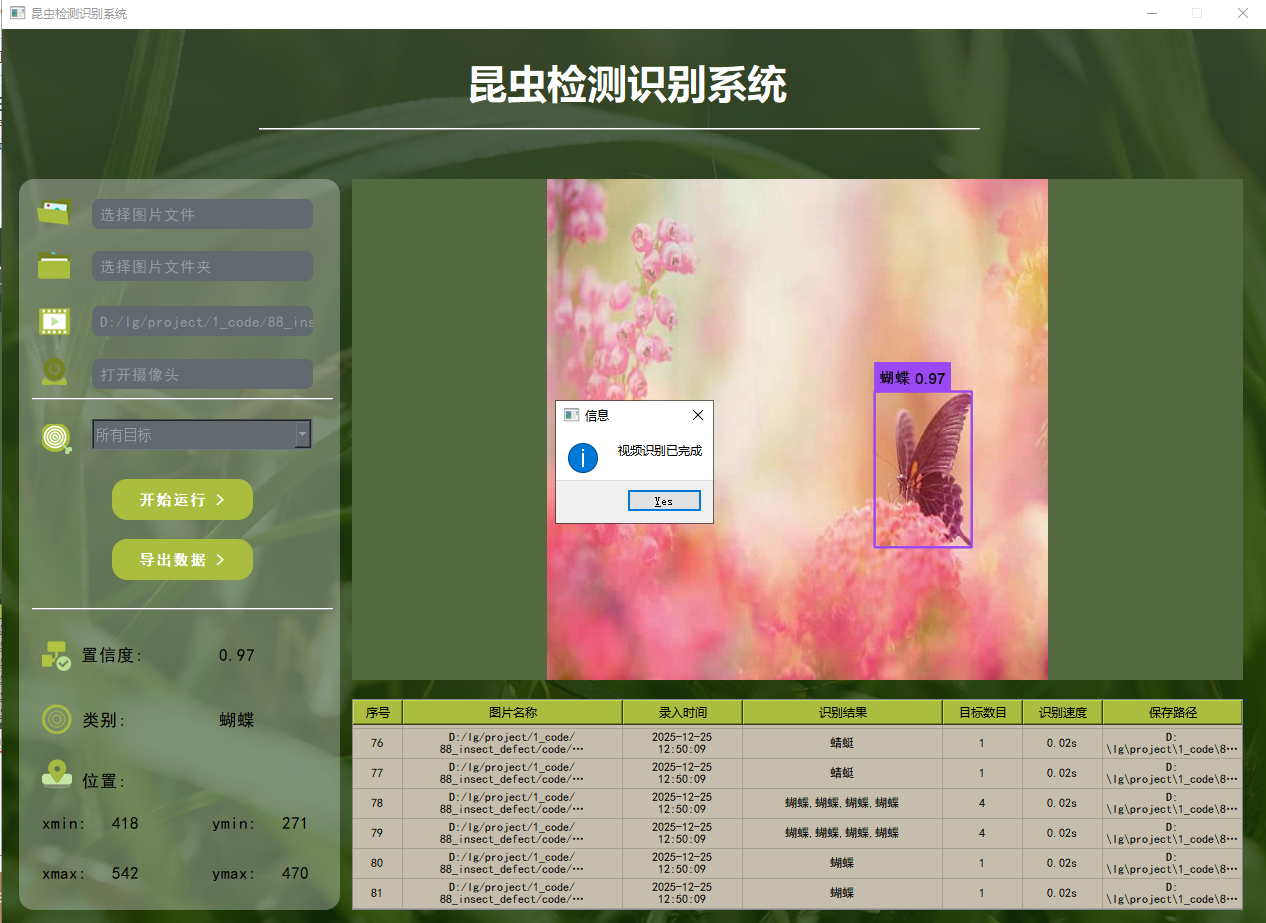
Task: Confirm the dialog with the Yes button
Action: click(664, 501)
